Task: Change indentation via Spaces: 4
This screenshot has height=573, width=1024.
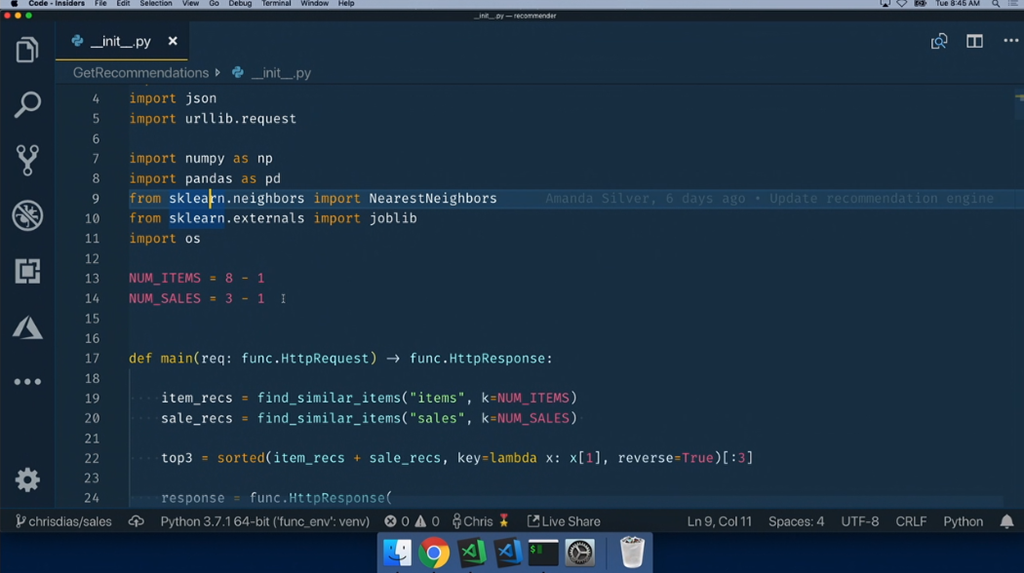Action: [796, 521]
